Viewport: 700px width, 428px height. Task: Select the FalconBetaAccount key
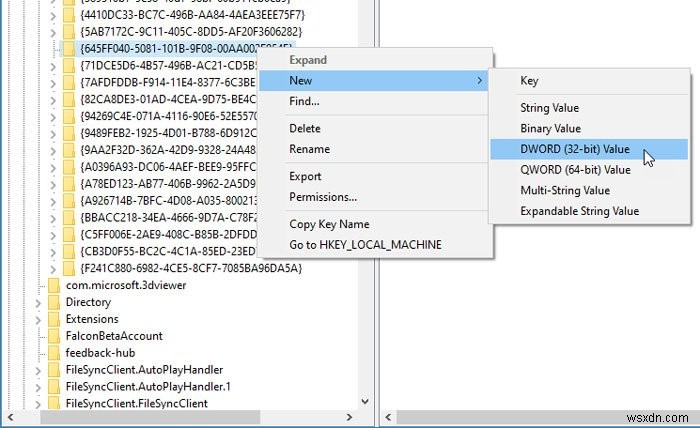114,336
